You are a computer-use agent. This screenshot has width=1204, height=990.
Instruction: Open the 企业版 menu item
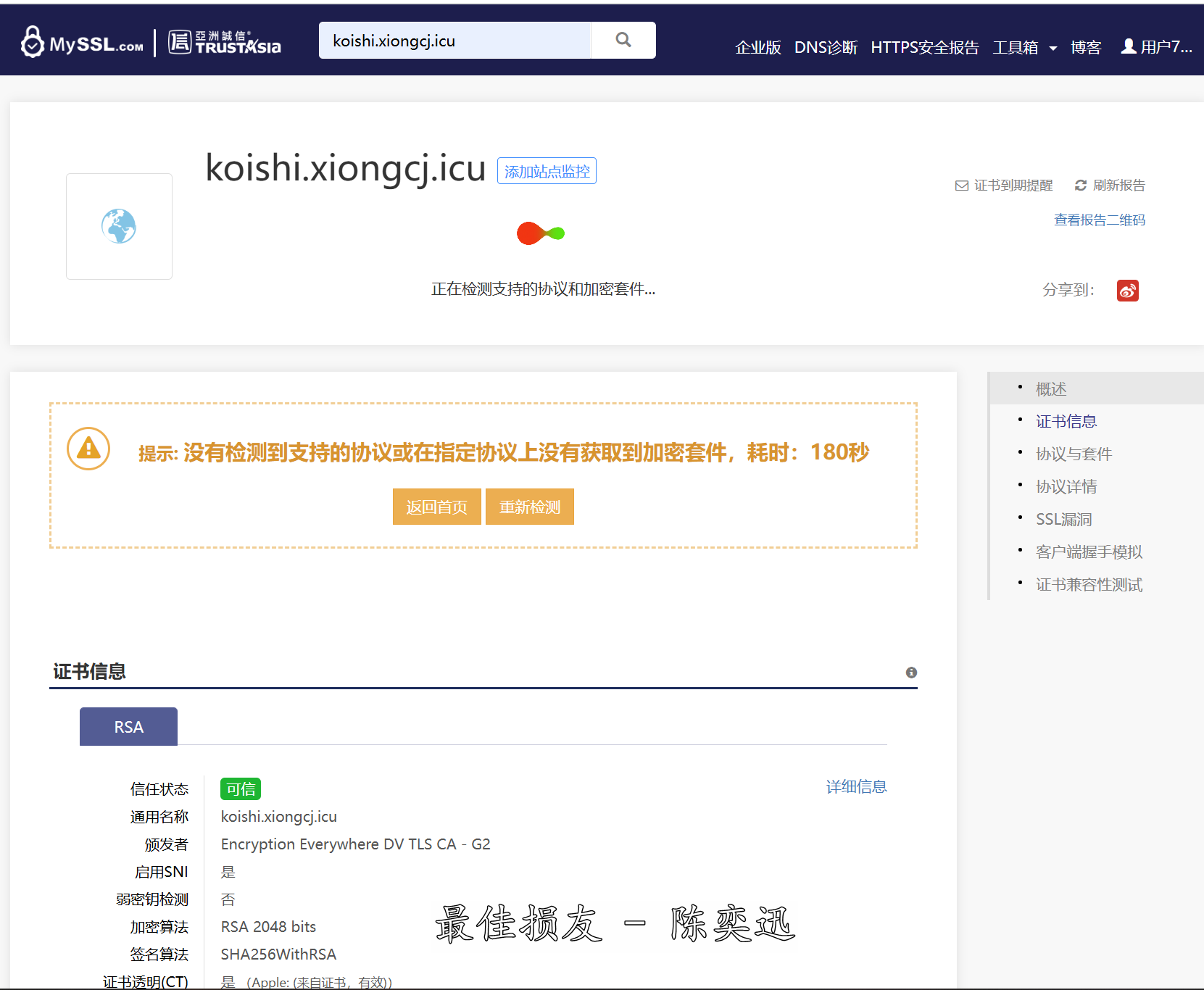click(758, 47)
